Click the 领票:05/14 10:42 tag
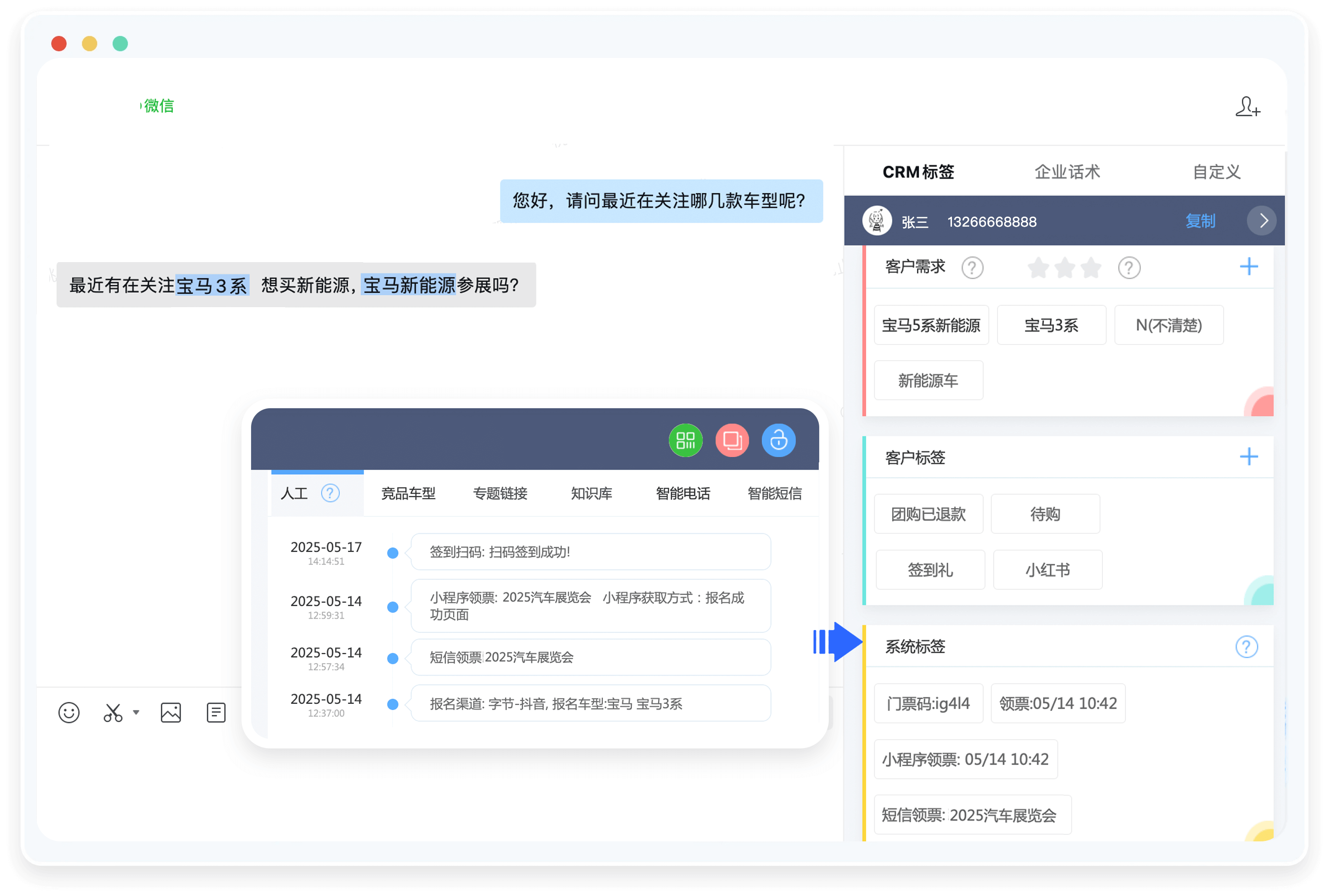The height and width of the screenshot is (896, 1329). click(x=1058, y=703)
